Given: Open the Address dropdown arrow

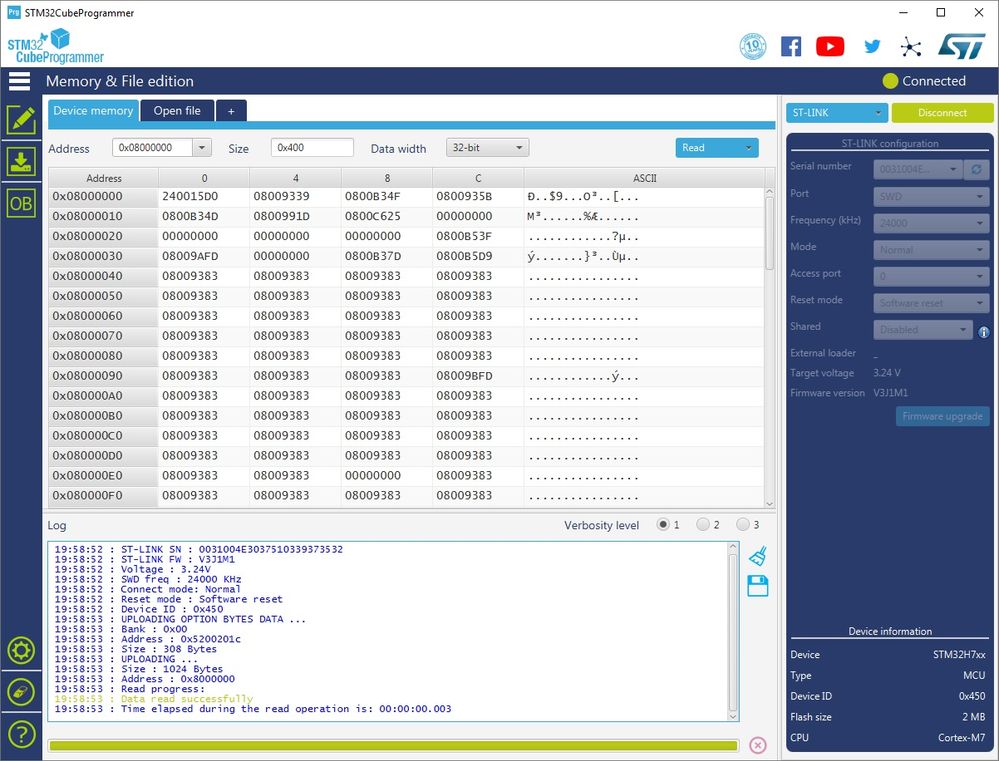Looking at the screenshot, I should pyautogui.click(x=202, y=147).
